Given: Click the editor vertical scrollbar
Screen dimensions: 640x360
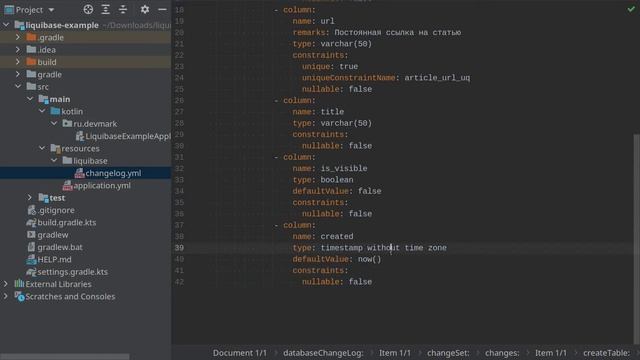Looking at the screenshot, I should 637,239.
